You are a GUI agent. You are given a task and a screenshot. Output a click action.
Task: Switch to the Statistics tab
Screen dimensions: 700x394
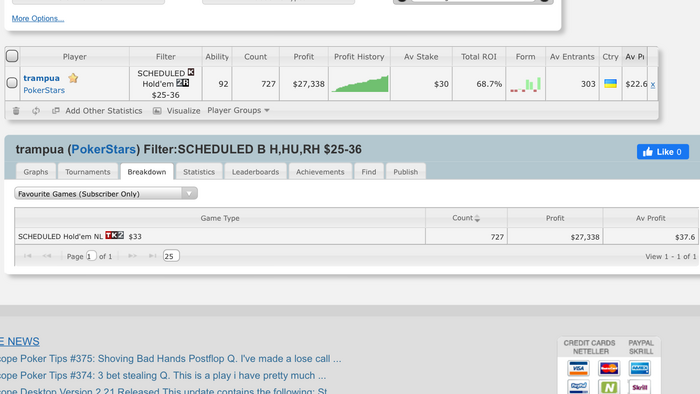pyautogui.click(x=199, y=172)
